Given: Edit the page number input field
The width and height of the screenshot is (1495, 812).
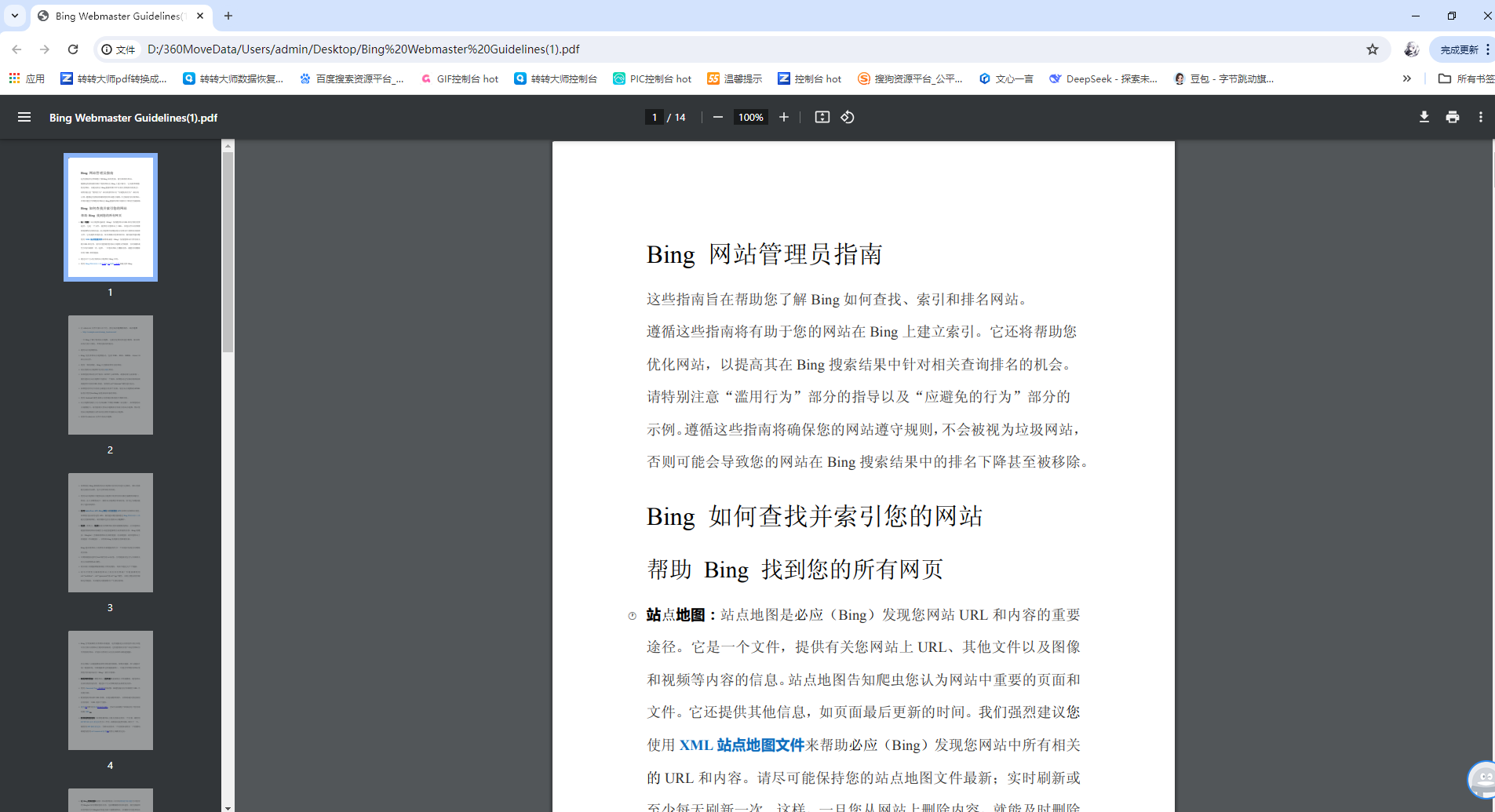Looking at the screenshot, I should click(655, 117).
